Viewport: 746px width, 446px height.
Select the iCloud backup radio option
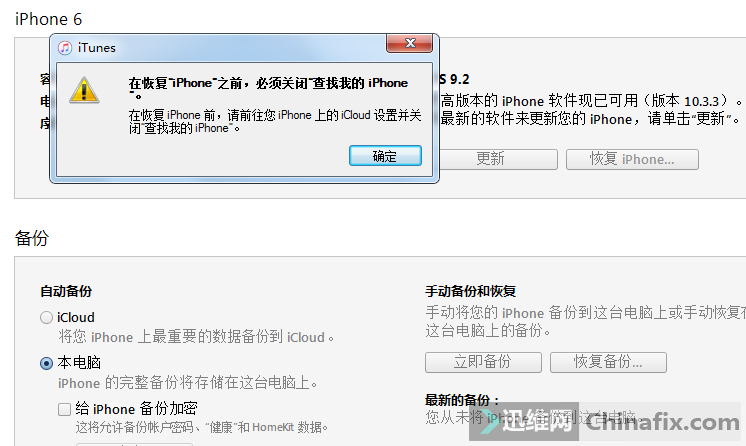46,317
